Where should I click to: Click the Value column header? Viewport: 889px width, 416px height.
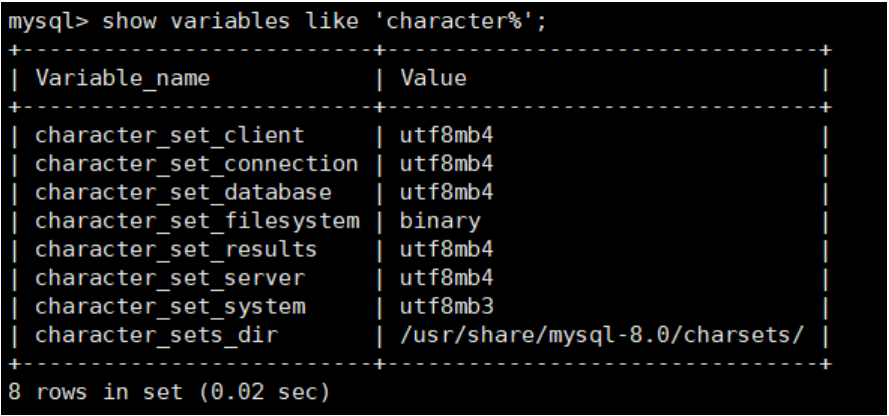point(432,77)
